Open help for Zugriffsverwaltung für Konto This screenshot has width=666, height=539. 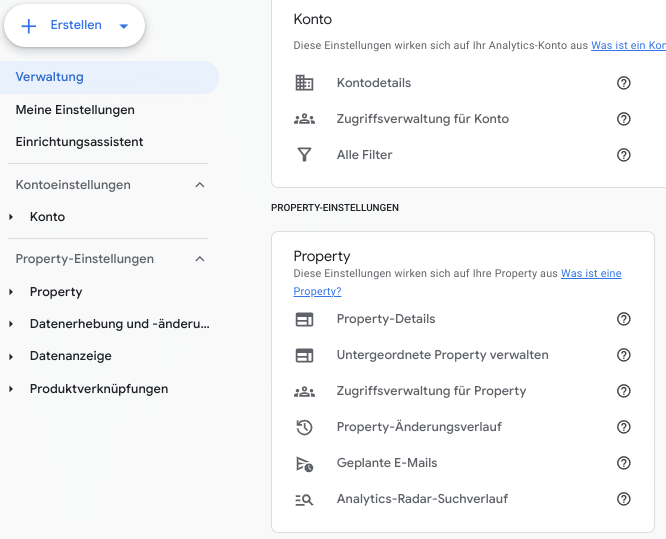click(x=624, y=119)
